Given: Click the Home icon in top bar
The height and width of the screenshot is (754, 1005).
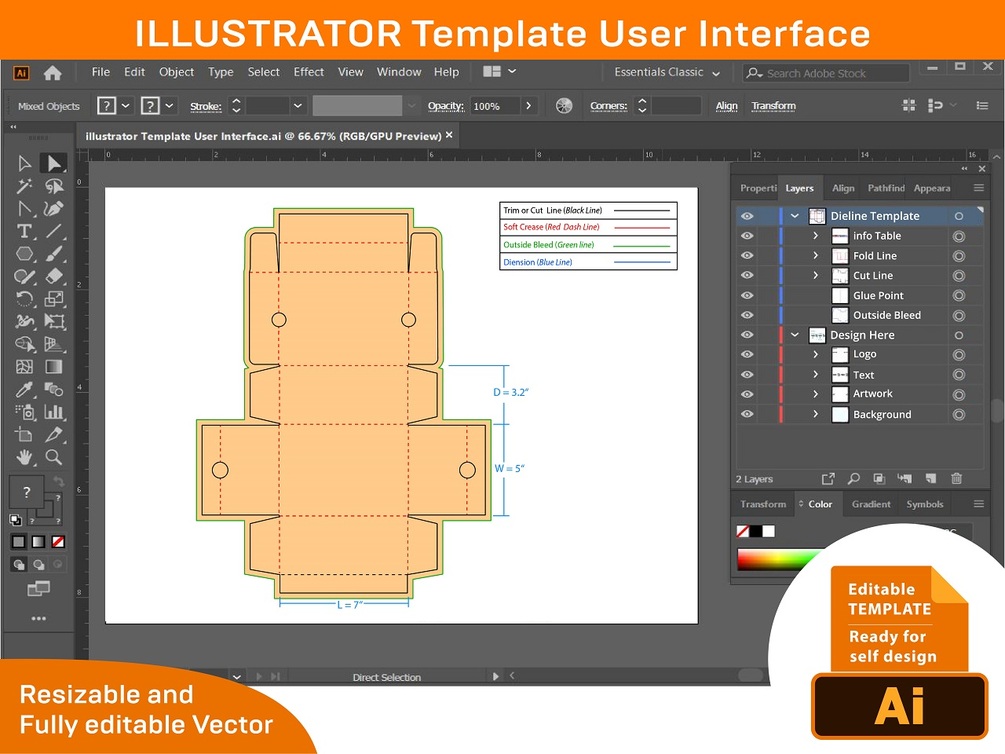Looking at the screenshot, I should click(x=53, y=73).
